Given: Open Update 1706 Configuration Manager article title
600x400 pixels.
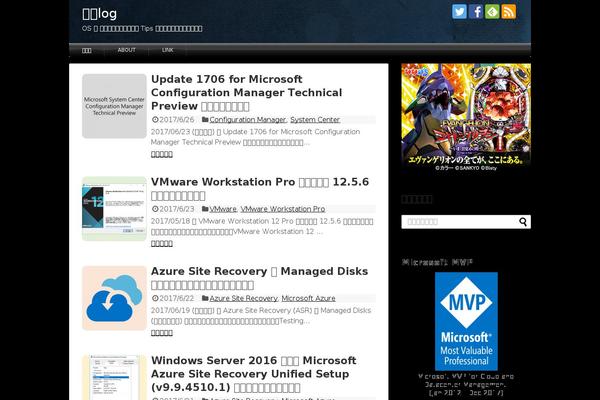Looking at the screenshot, I should coord(246,93).
